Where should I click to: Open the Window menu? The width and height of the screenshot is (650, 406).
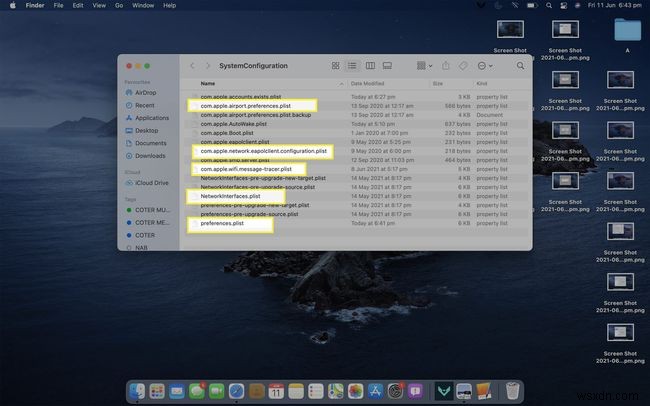click(143, 5)
